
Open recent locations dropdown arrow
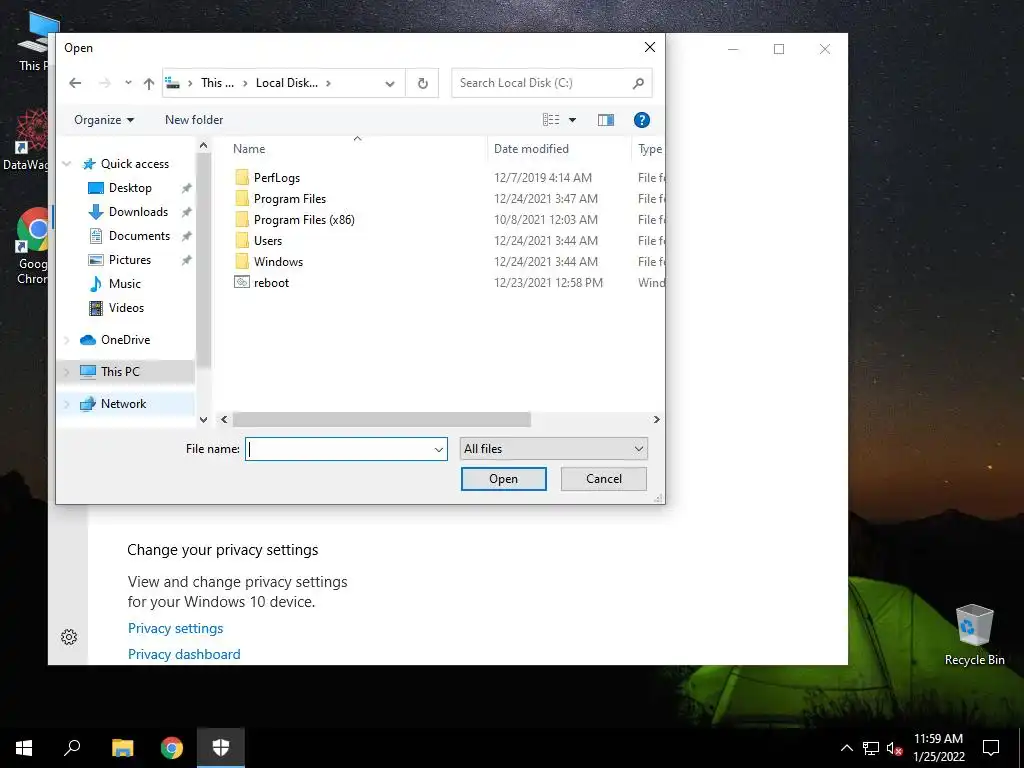coord(128,83)
